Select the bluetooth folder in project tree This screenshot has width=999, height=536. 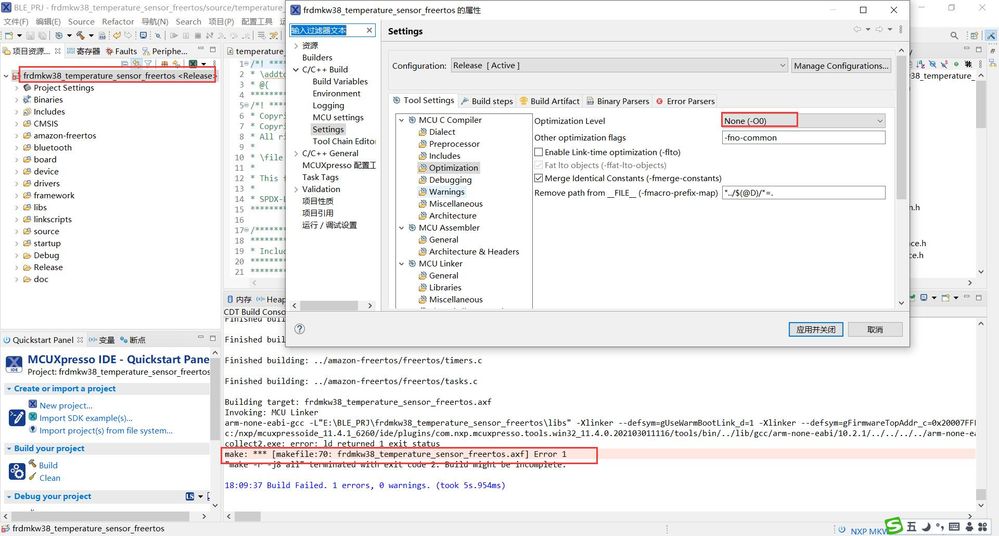(52, 148)
